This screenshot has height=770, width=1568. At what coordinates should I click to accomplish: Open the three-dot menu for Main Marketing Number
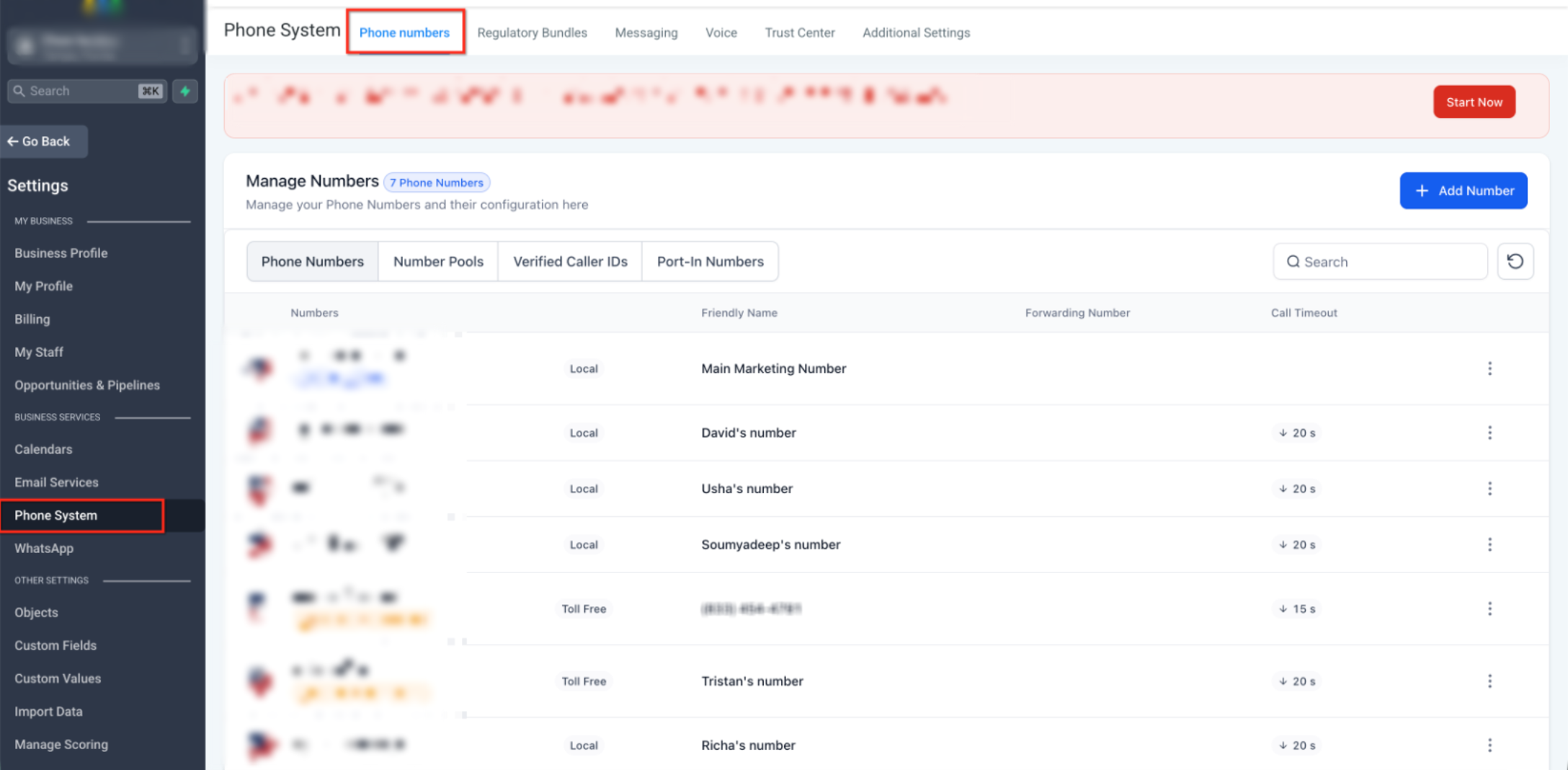coord(1489,368)
